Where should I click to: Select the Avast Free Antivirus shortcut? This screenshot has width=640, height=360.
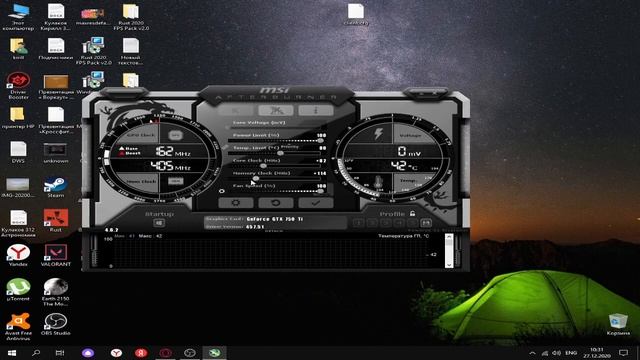coord(18,327)
